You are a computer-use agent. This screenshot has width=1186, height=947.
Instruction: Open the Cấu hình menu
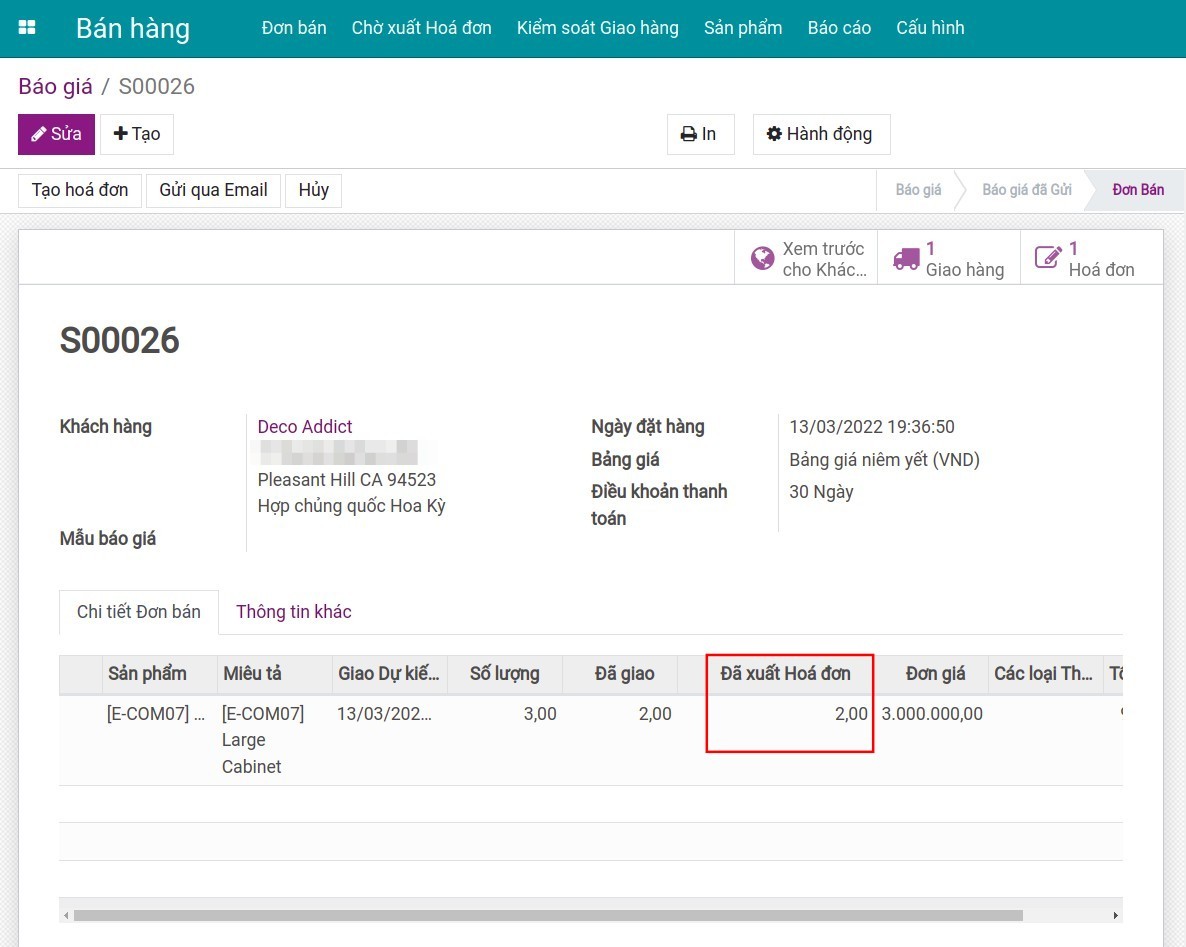tap(930, 28)
